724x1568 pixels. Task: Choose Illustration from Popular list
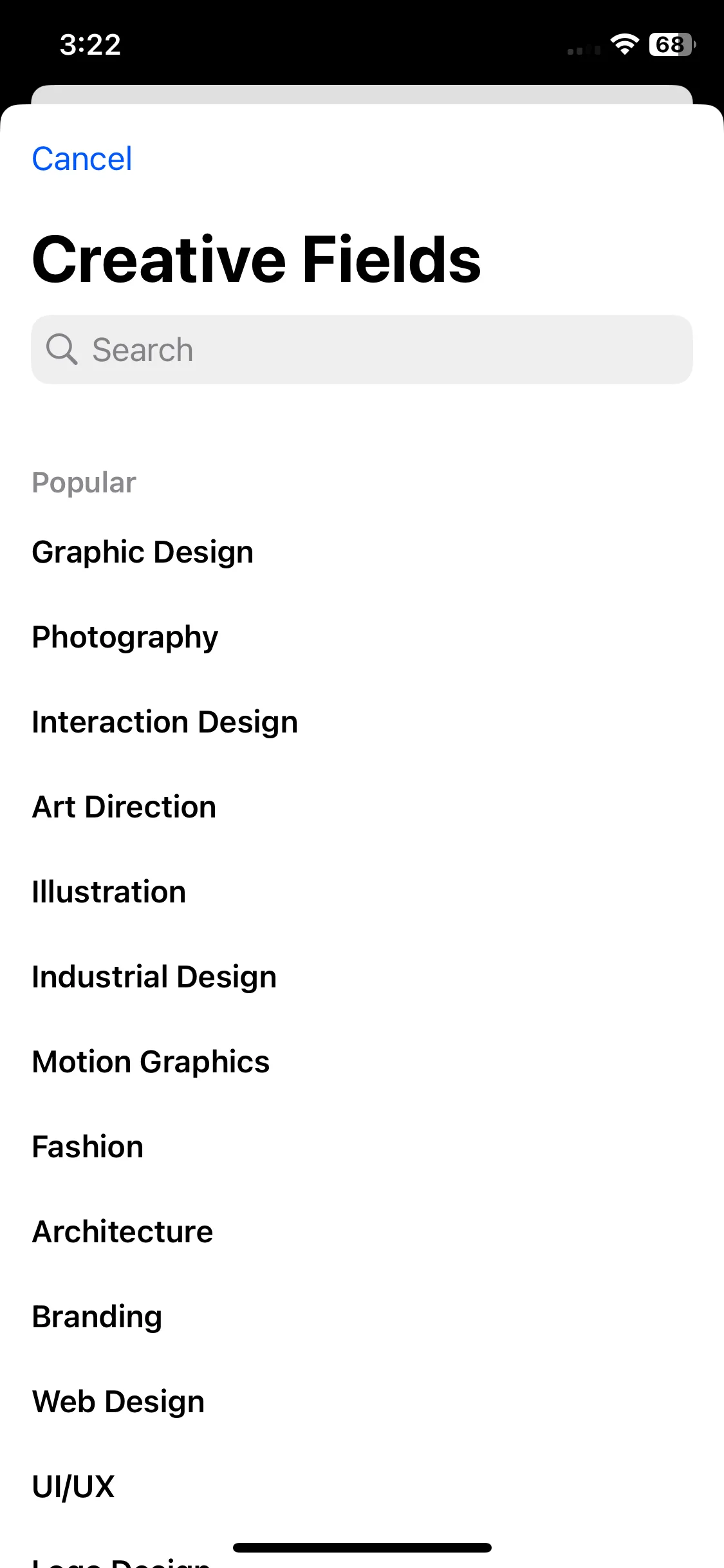pos(362,892)
